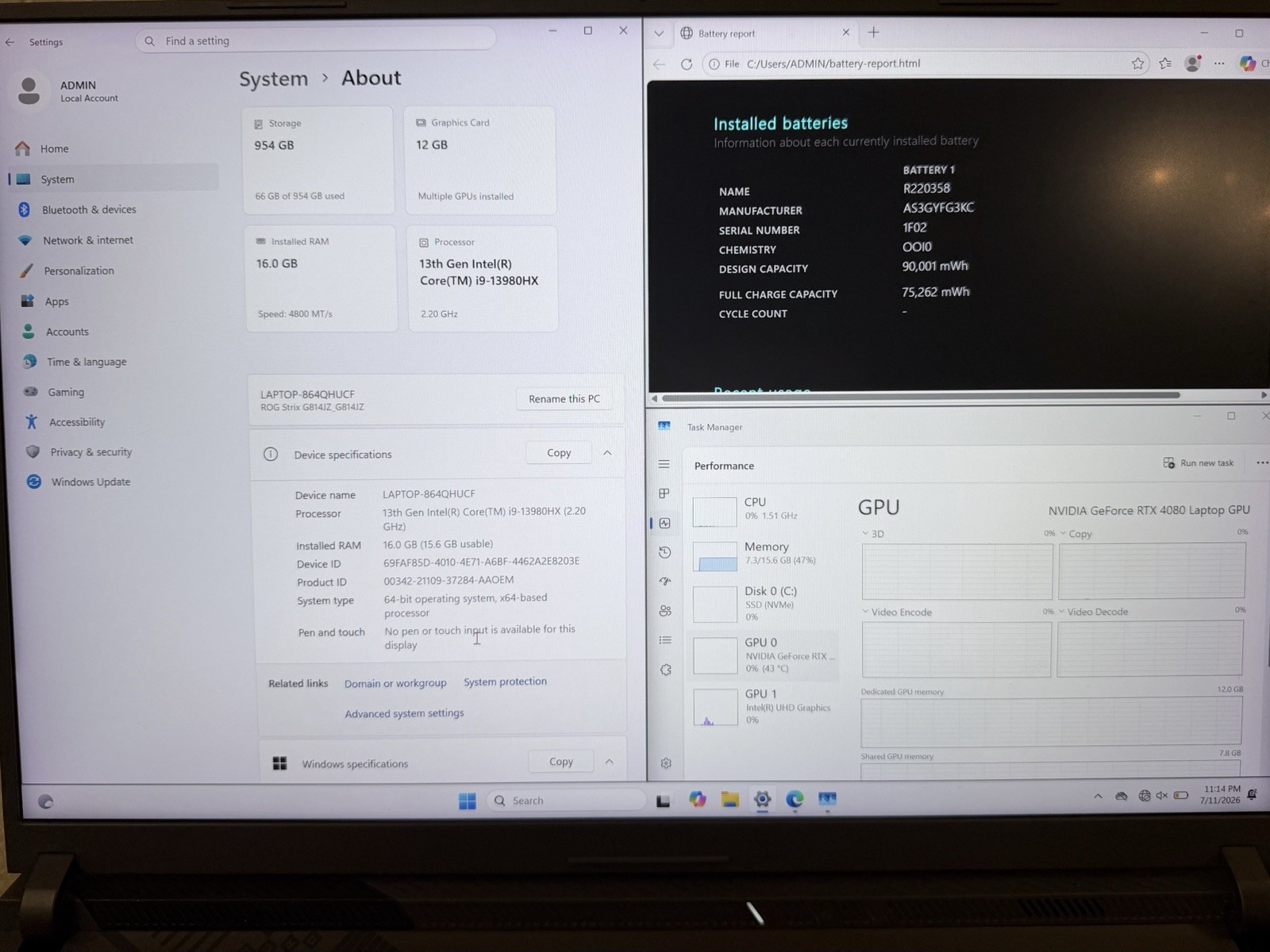Viewport: 1270px width, 952px height.
Task: Click the System breadcrumb in Settings
Action: (273, 79)
